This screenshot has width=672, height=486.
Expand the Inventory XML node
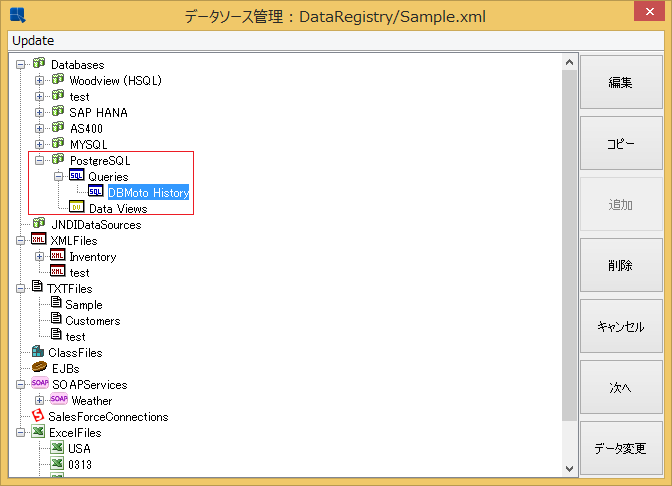pos(39,257)
